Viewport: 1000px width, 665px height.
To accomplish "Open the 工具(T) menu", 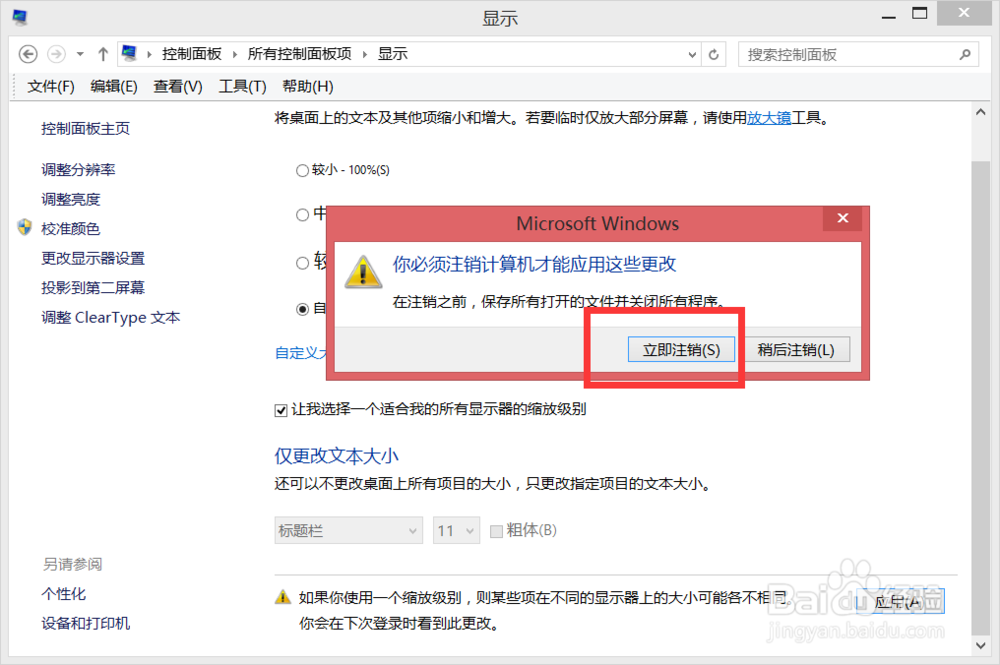I will coord(242,87).
